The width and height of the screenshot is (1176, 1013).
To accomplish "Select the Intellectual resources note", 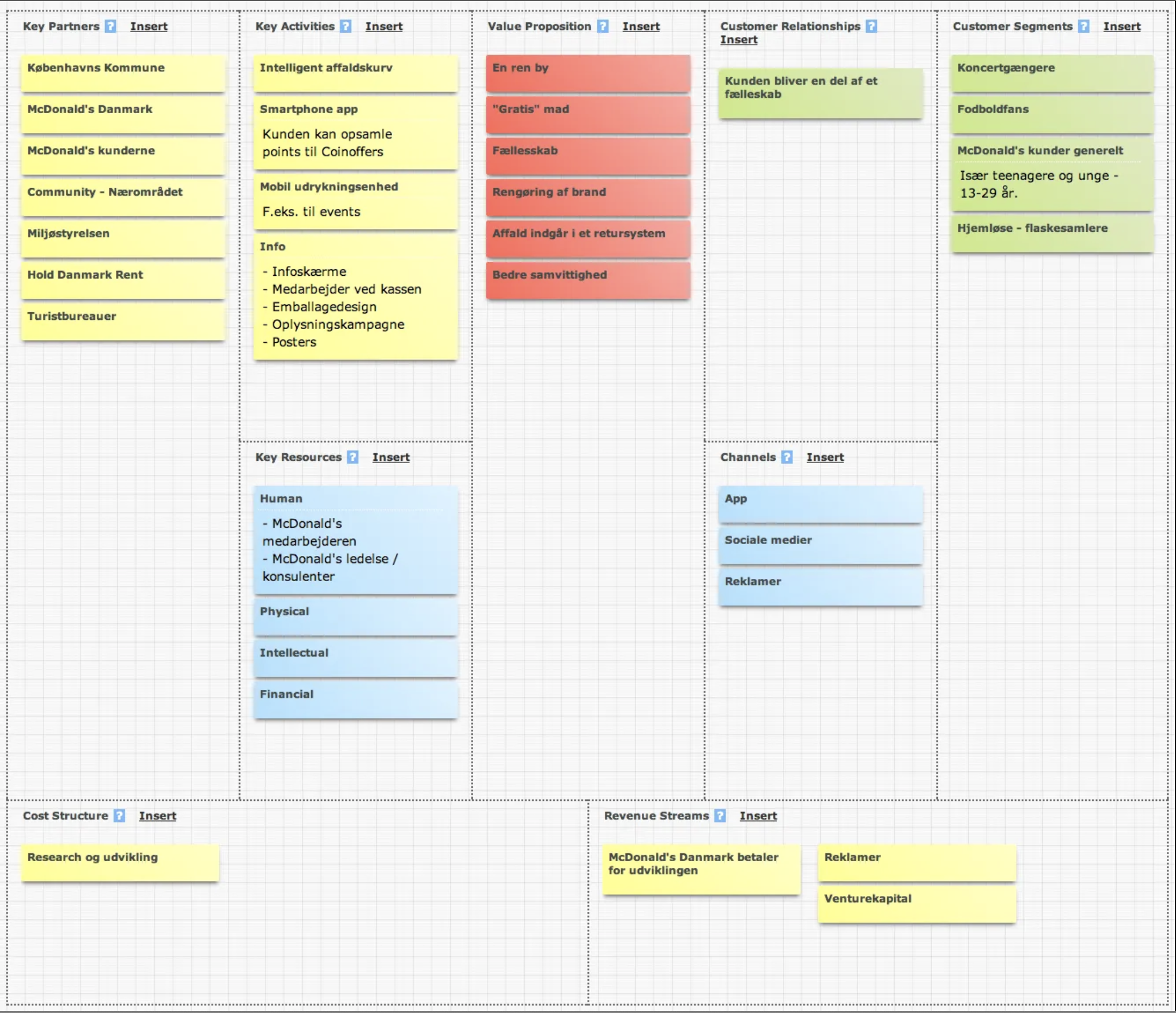I will click(356, 659).
